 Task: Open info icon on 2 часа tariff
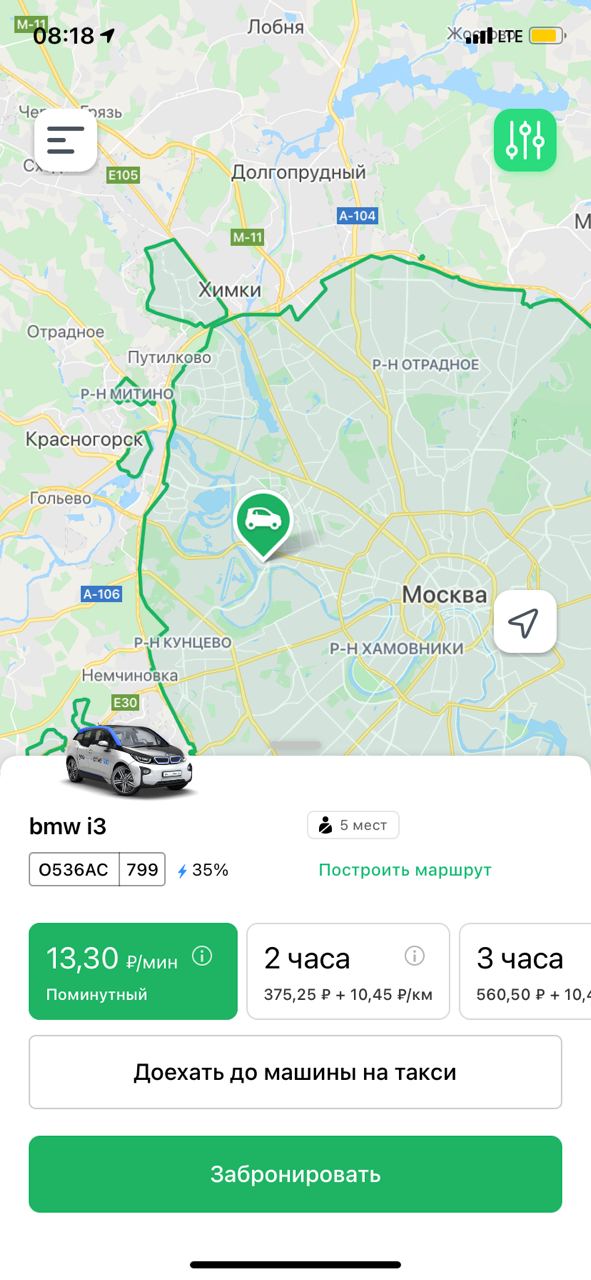pyautogui.click(x=414, y=957)
